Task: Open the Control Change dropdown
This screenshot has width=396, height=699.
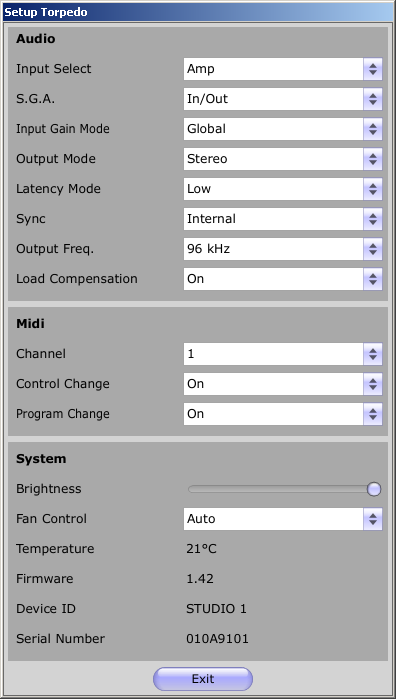Action: pyautogui.click(x=283, y=384)
